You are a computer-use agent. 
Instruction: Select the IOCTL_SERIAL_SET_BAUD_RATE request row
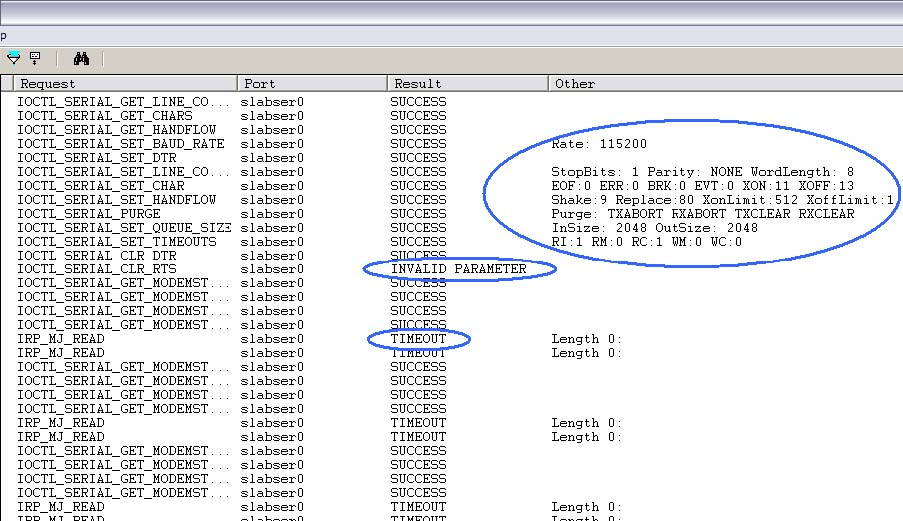pos(120,144)
